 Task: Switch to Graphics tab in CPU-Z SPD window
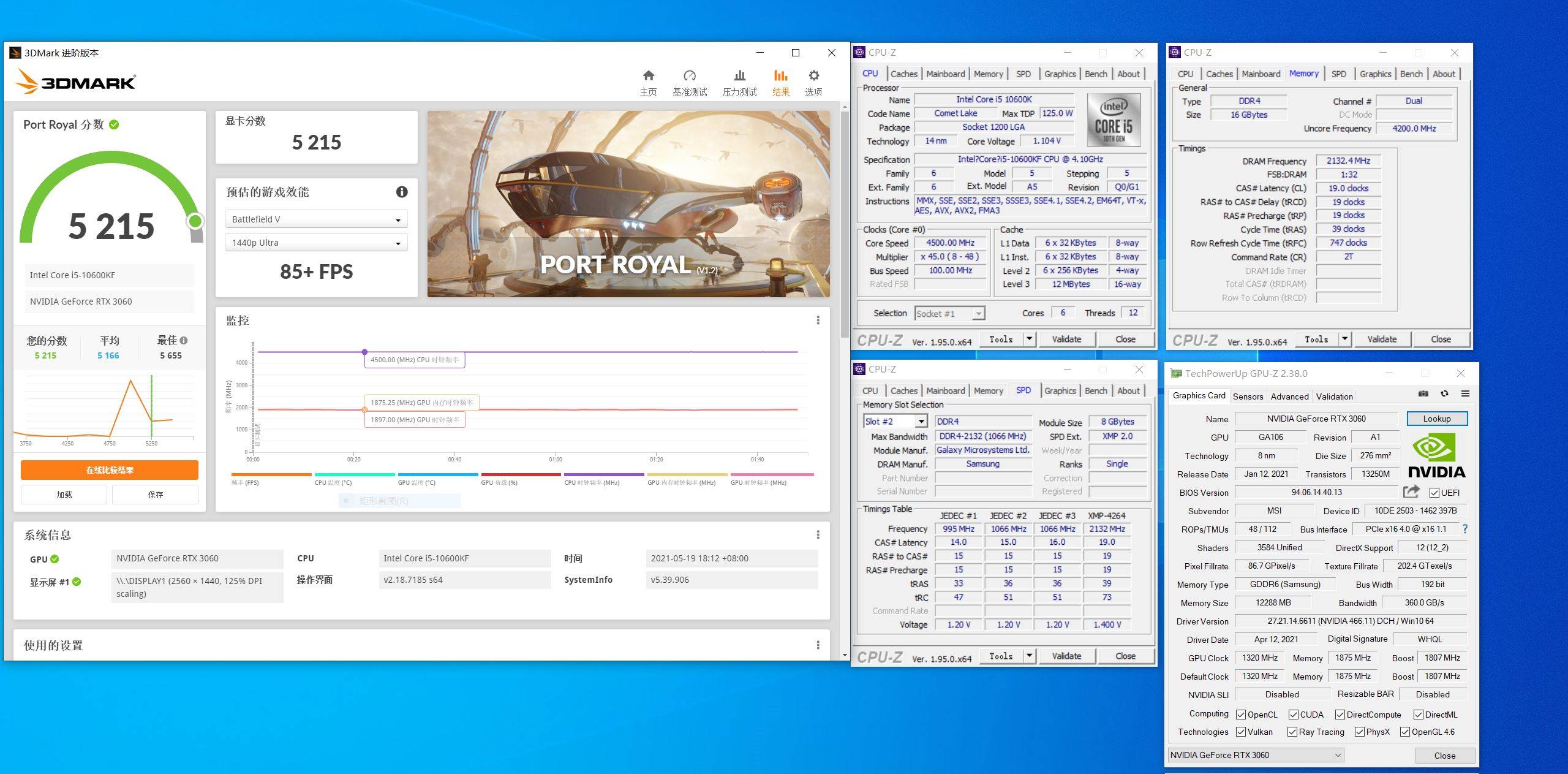point(1060,391)
